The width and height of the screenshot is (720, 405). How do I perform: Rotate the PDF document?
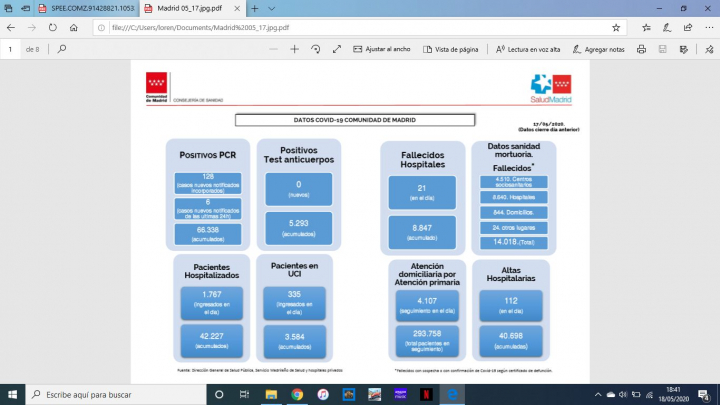pyautogui.click(x=316, y=48)
